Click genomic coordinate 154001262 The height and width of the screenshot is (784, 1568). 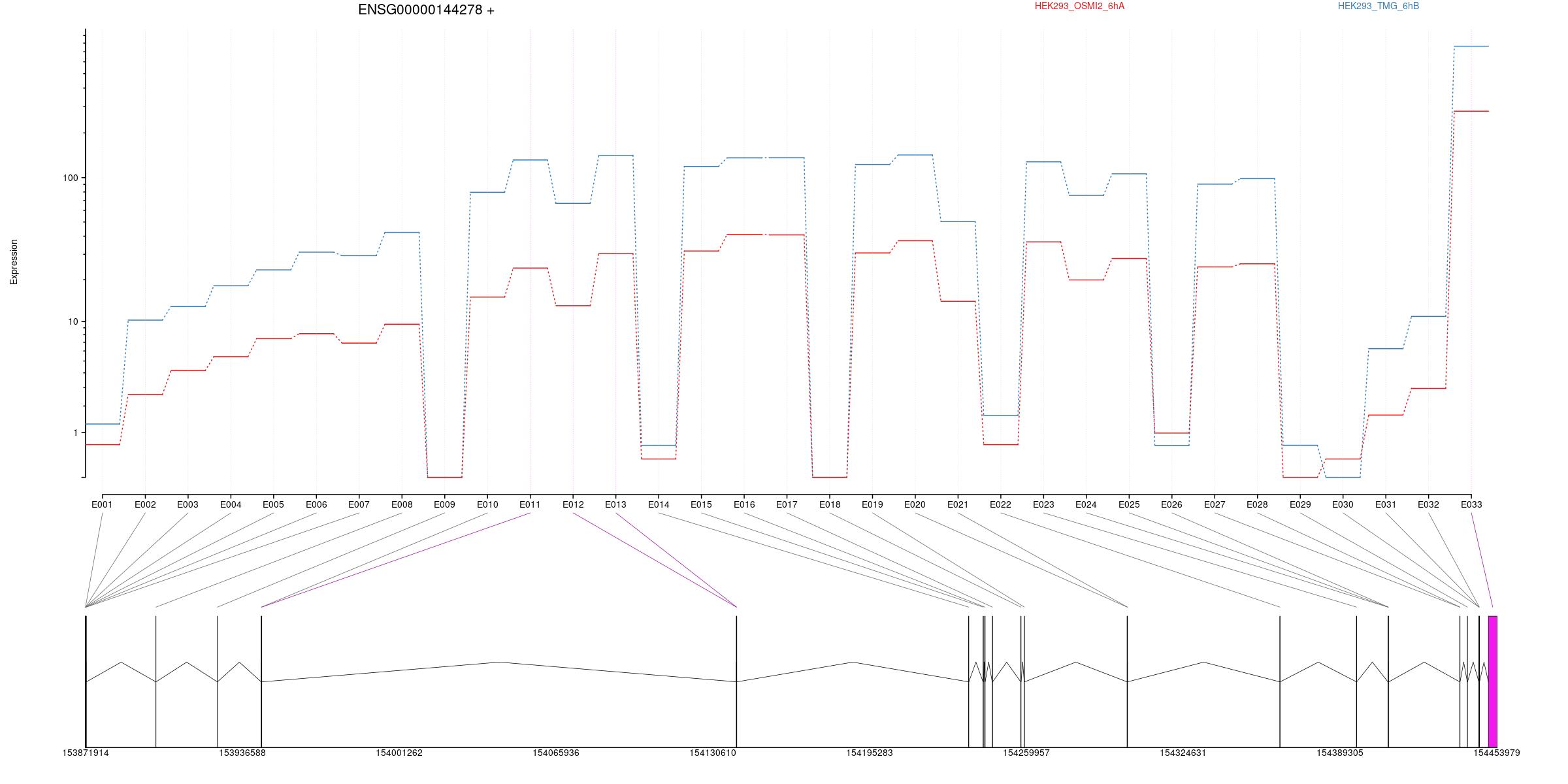[399, 753]
